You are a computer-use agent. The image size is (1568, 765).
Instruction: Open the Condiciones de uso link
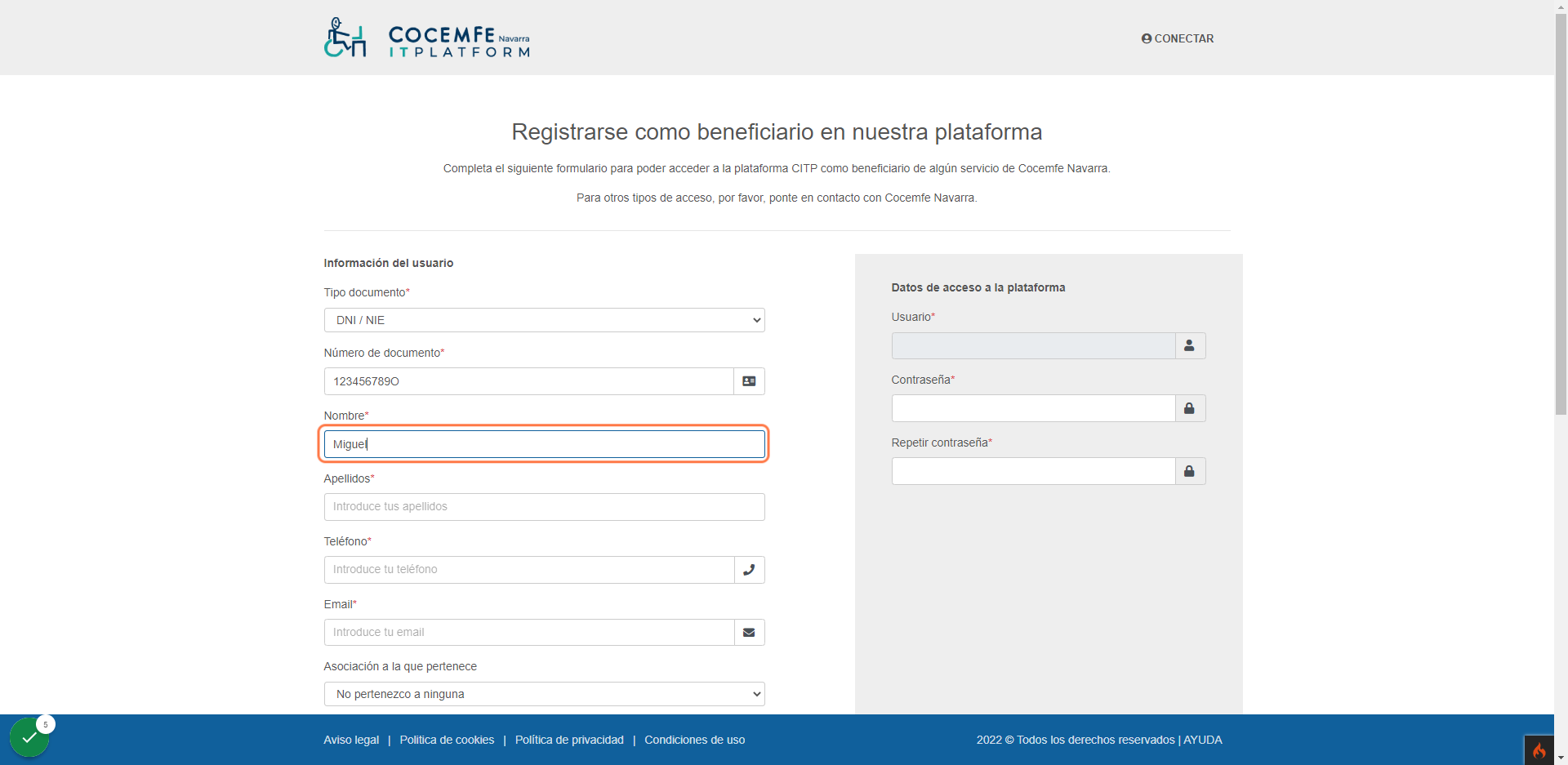click(695, 740)
